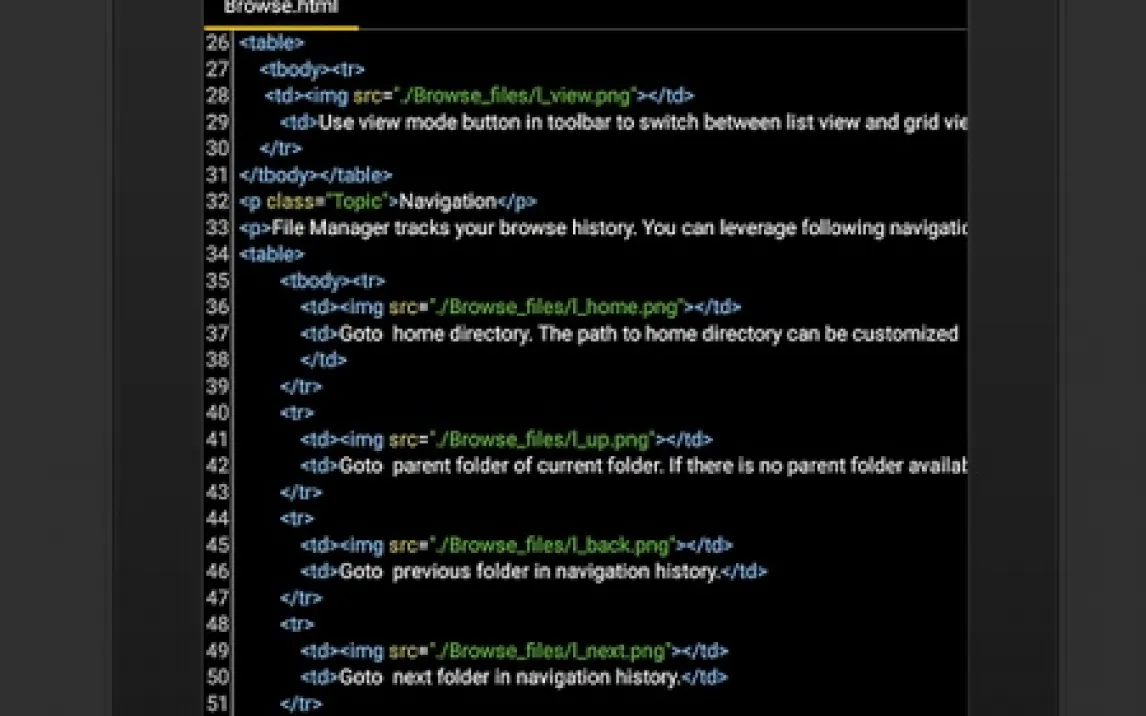Viewport: 1146px width, 716px height.
Task: Click the table tag on line 34
Action: (x=271, y=255)
